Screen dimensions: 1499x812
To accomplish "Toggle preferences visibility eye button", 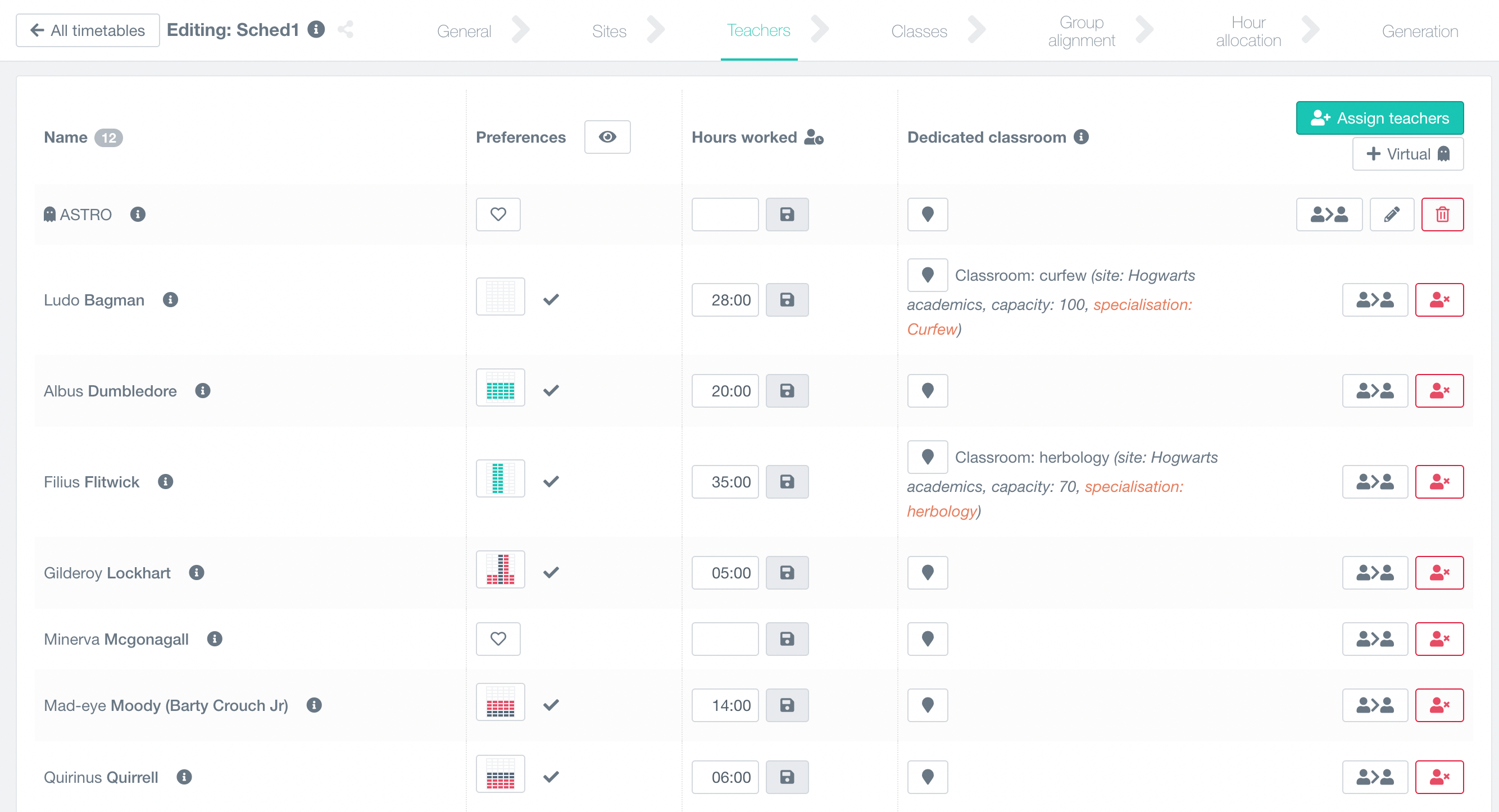I will coord(607,136).
